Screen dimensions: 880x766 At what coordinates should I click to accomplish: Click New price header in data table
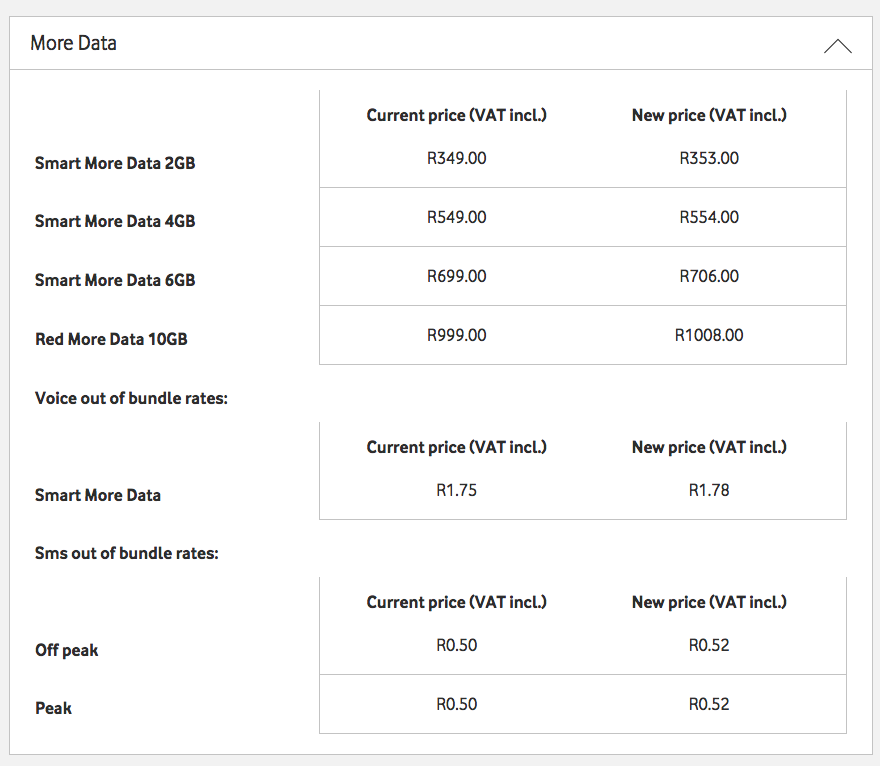[709, 115]
